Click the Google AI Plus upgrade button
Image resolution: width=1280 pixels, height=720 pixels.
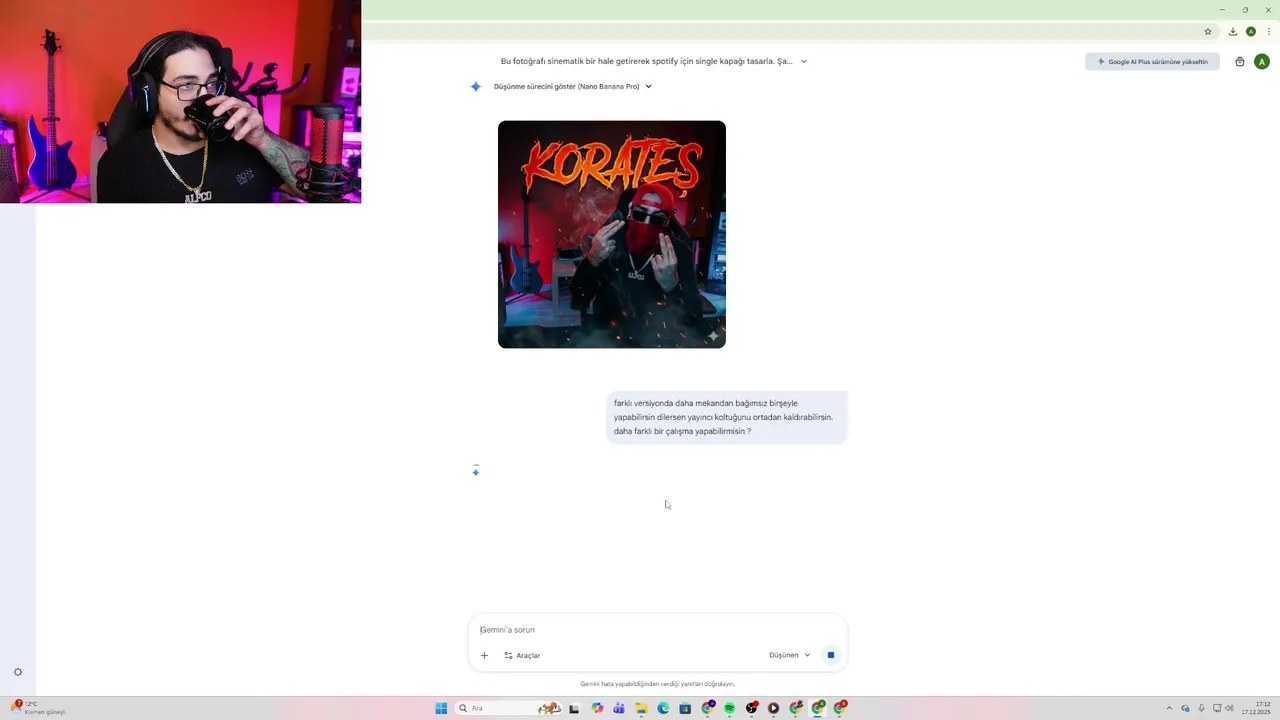pyautogui.click(x=1152, y=61)
